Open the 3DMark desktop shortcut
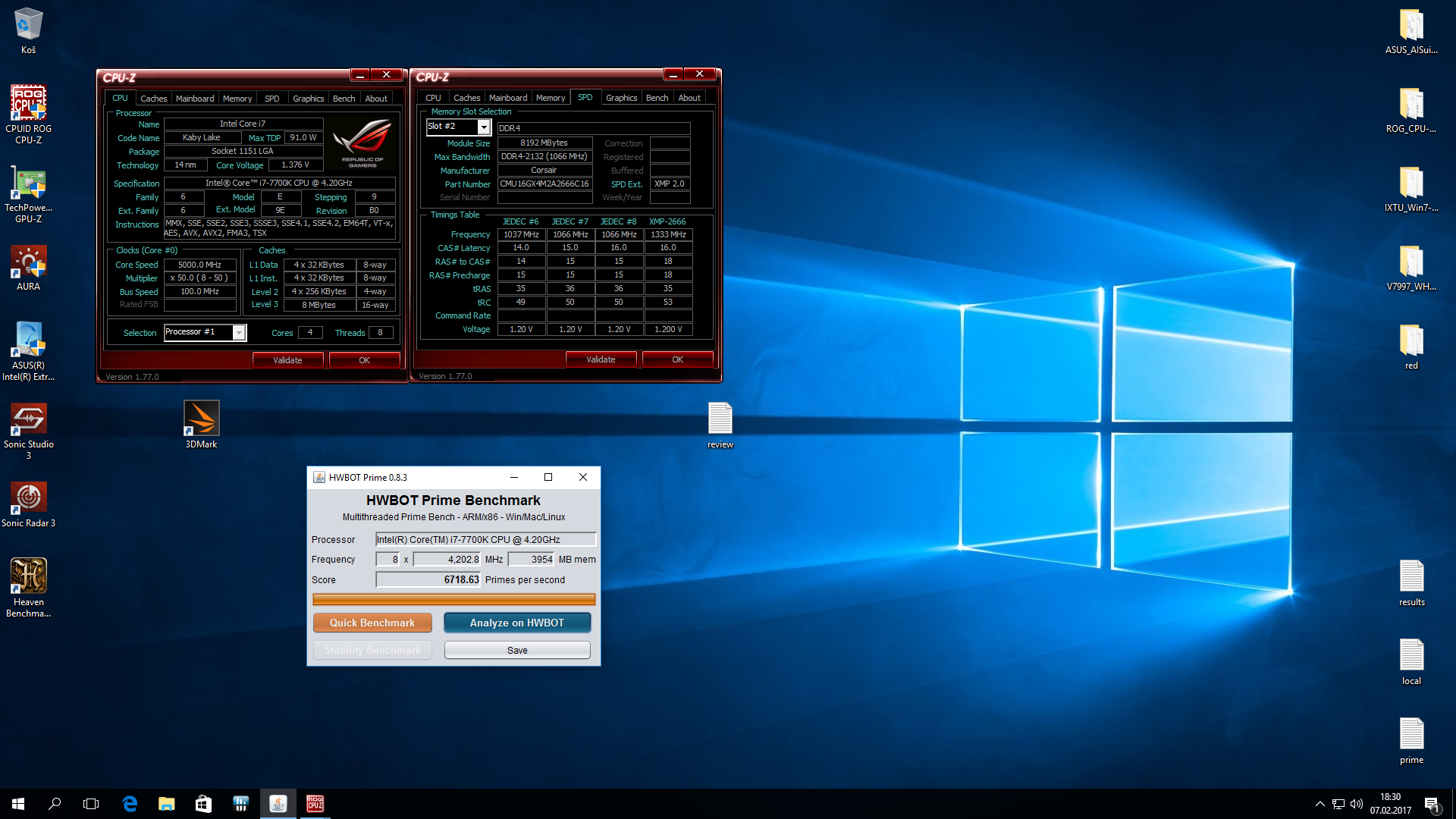This screenshot has width=1456, height=819. (x=201, y=425)
